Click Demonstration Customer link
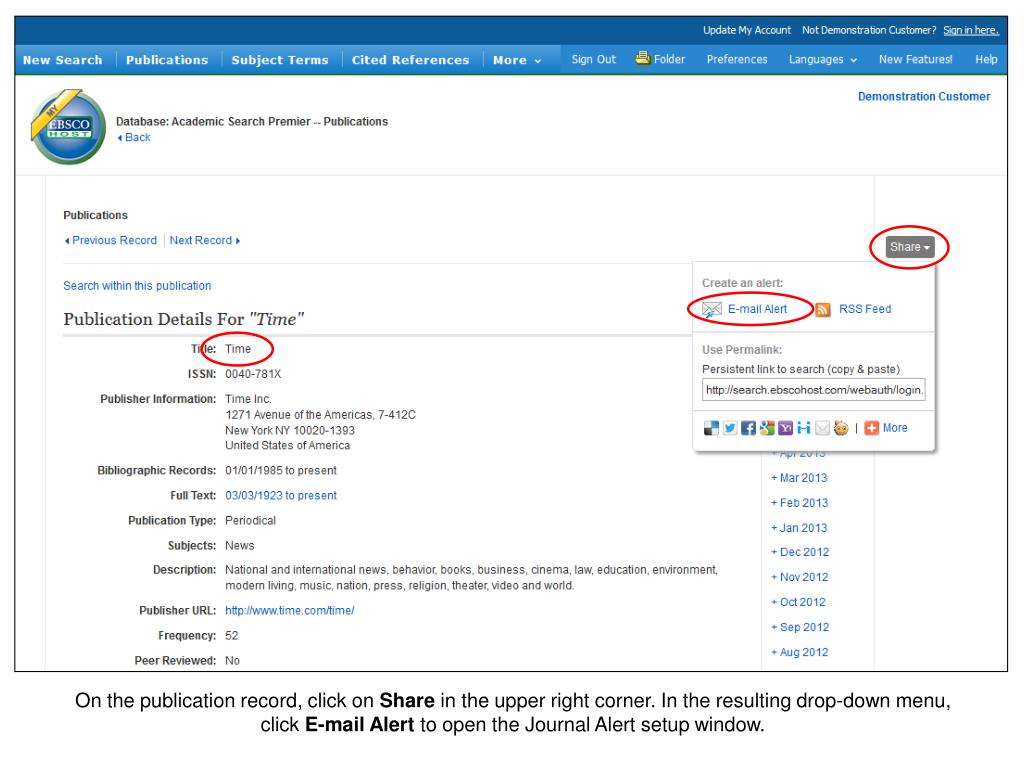Screen dimensions: 1024x768 click(923, 97)
